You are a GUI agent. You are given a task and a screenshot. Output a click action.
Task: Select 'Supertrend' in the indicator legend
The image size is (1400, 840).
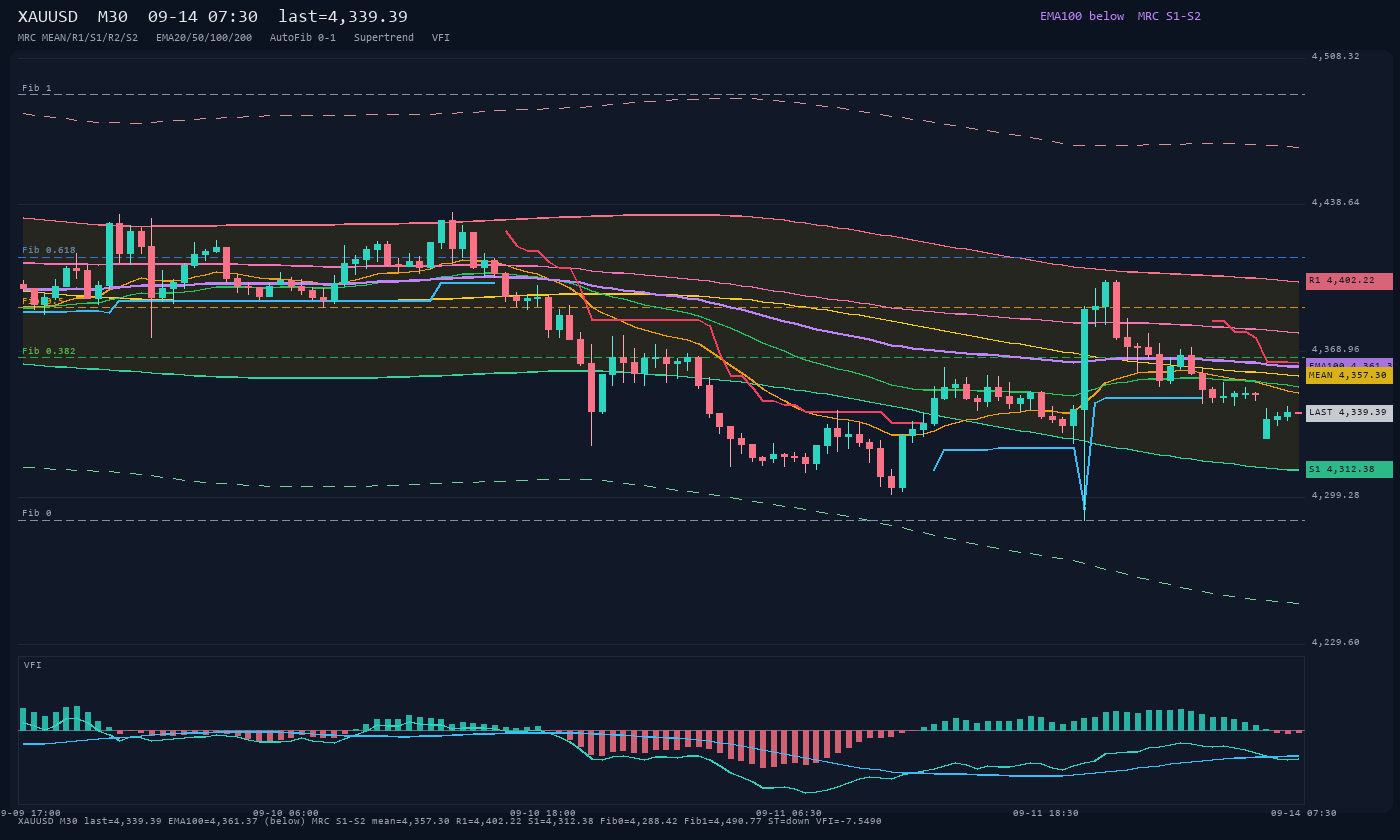pos(384,37)
